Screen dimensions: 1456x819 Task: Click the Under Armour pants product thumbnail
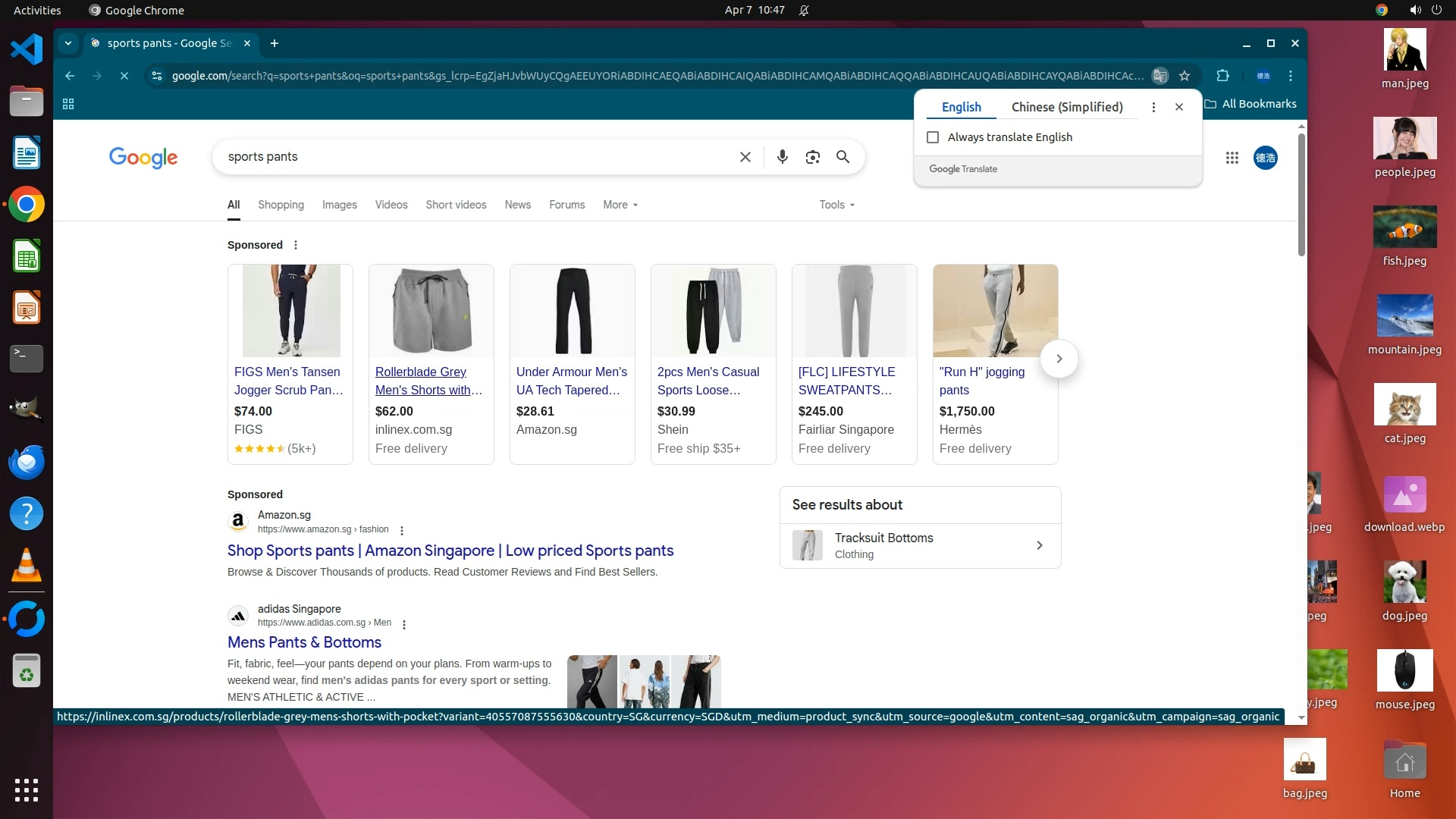pos(572,311)
